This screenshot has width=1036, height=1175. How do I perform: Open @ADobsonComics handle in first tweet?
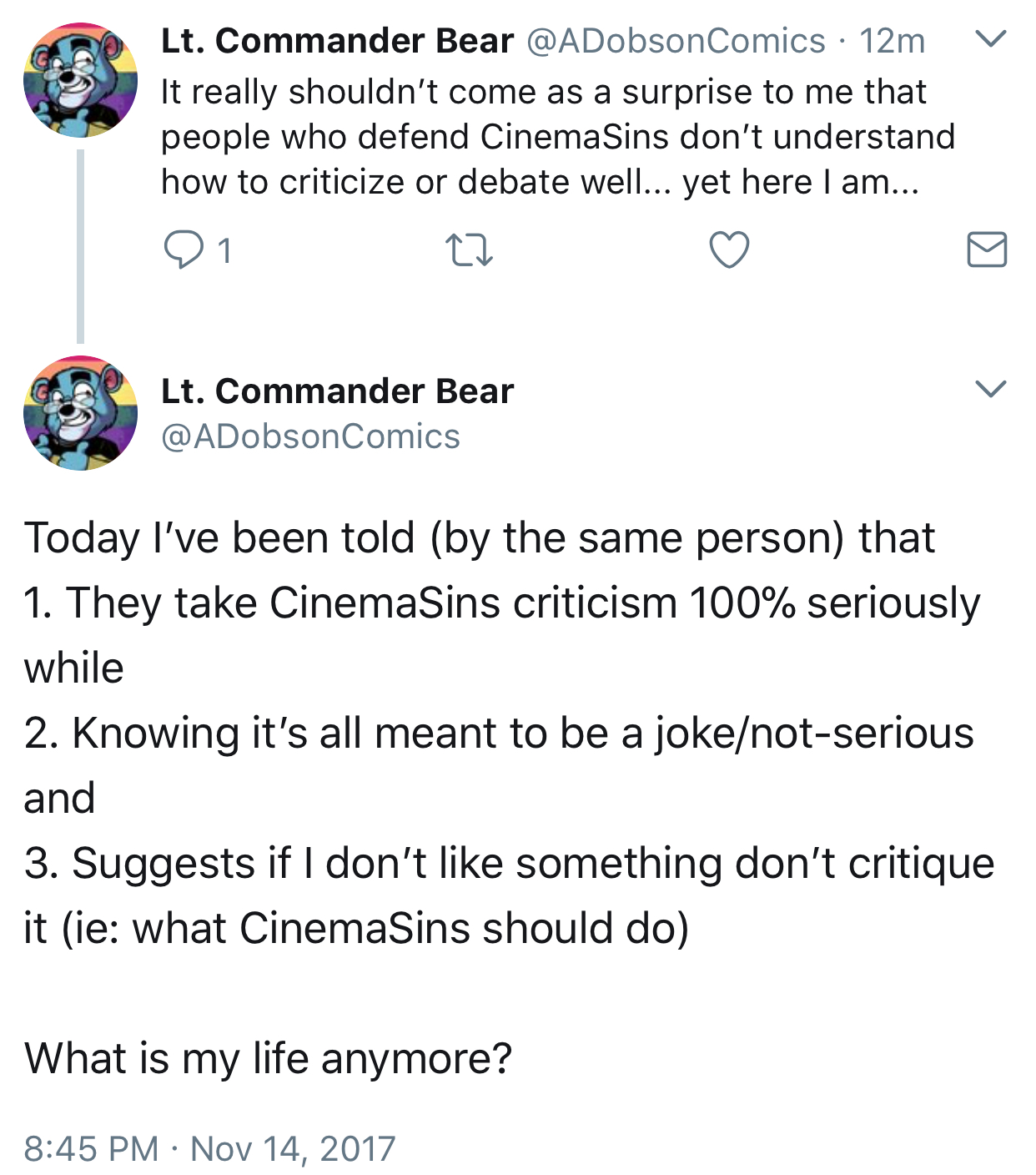pos(676,41)
